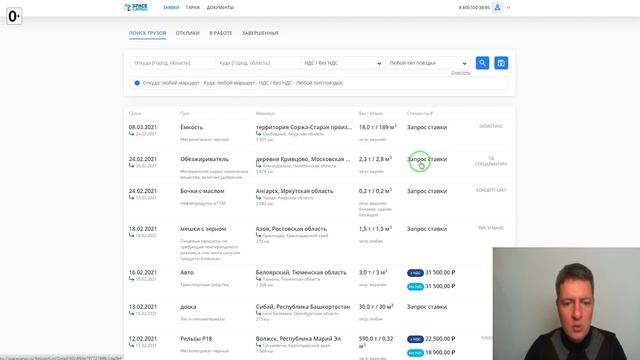Select the Ёмкость cargo title

(x=191, y=127)
